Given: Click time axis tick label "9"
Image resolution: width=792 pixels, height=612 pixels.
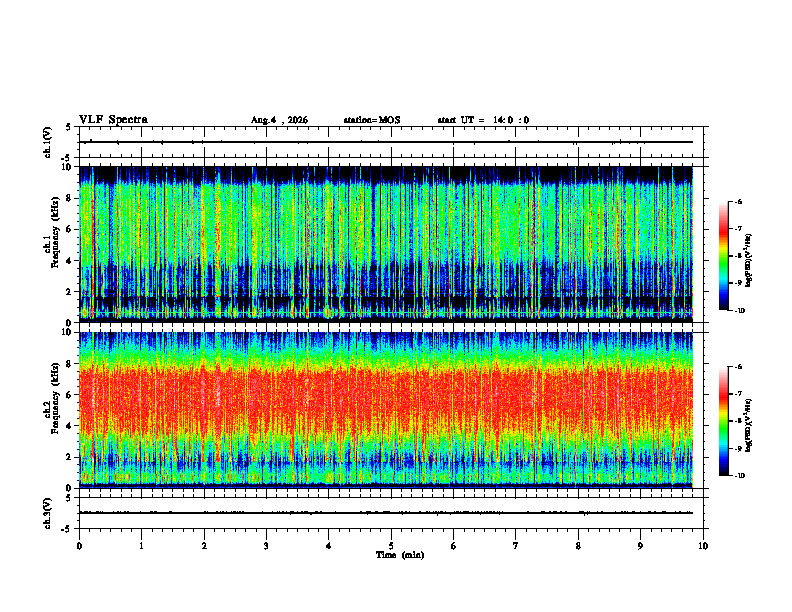Looking at the screenshot, I should tap(640, 546).
